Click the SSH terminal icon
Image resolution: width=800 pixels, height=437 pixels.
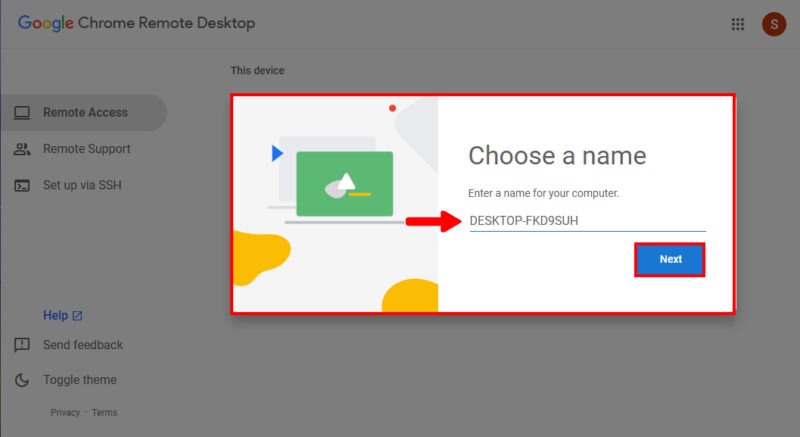point(22,186)
